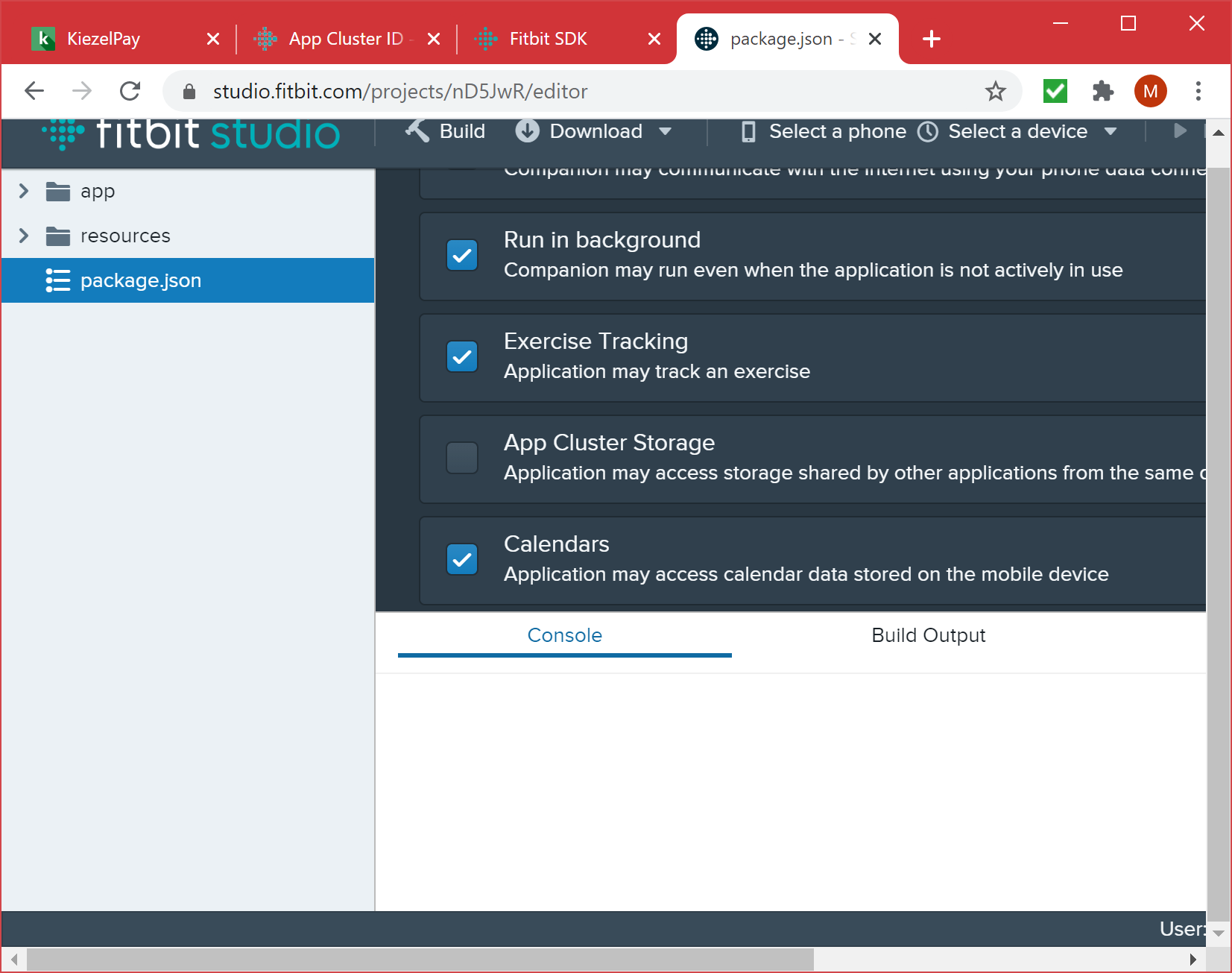Viewport: 1232px width, 973px height.
Task: Switch to the Build Output tab
Action: 928,635
